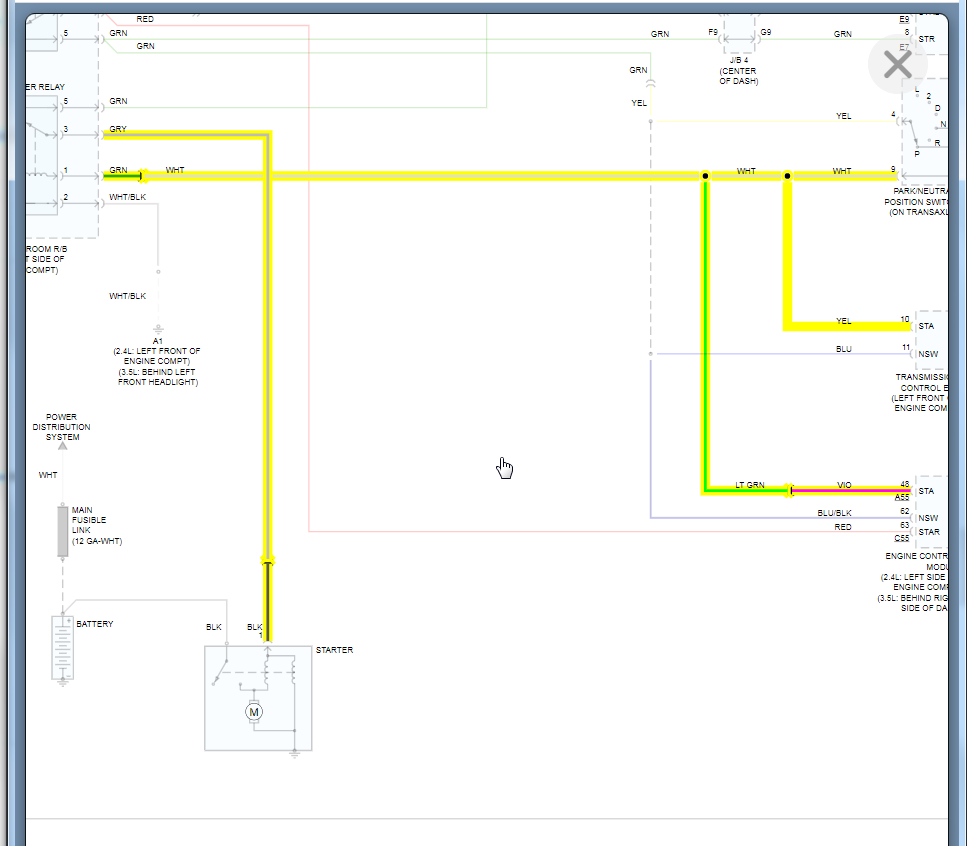Select the GRY wire label at relay pin 3
967x846 pixels.
click(x=118, y=129)
